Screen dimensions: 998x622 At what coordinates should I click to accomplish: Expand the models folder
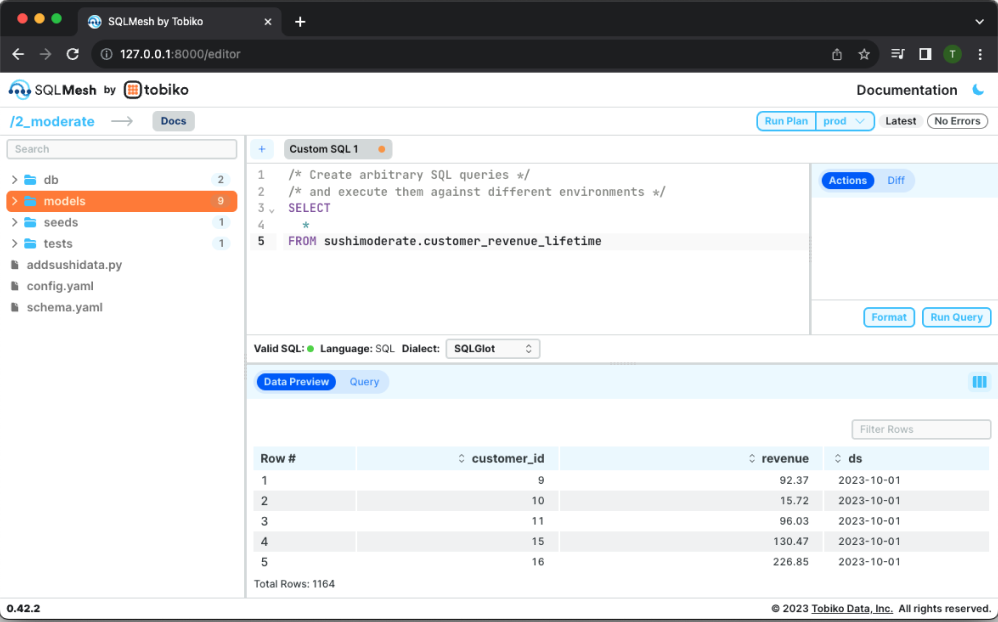14,201
